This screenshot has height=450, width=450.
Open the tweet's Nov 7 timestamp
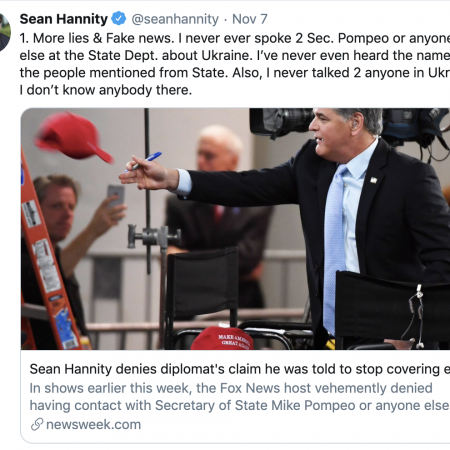click(250, 19)
